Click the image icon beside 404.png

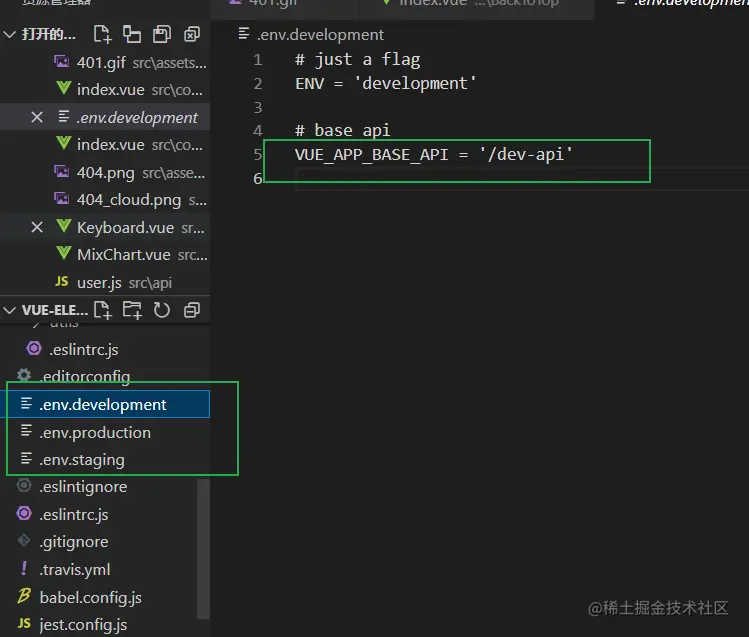click(62, 171)
